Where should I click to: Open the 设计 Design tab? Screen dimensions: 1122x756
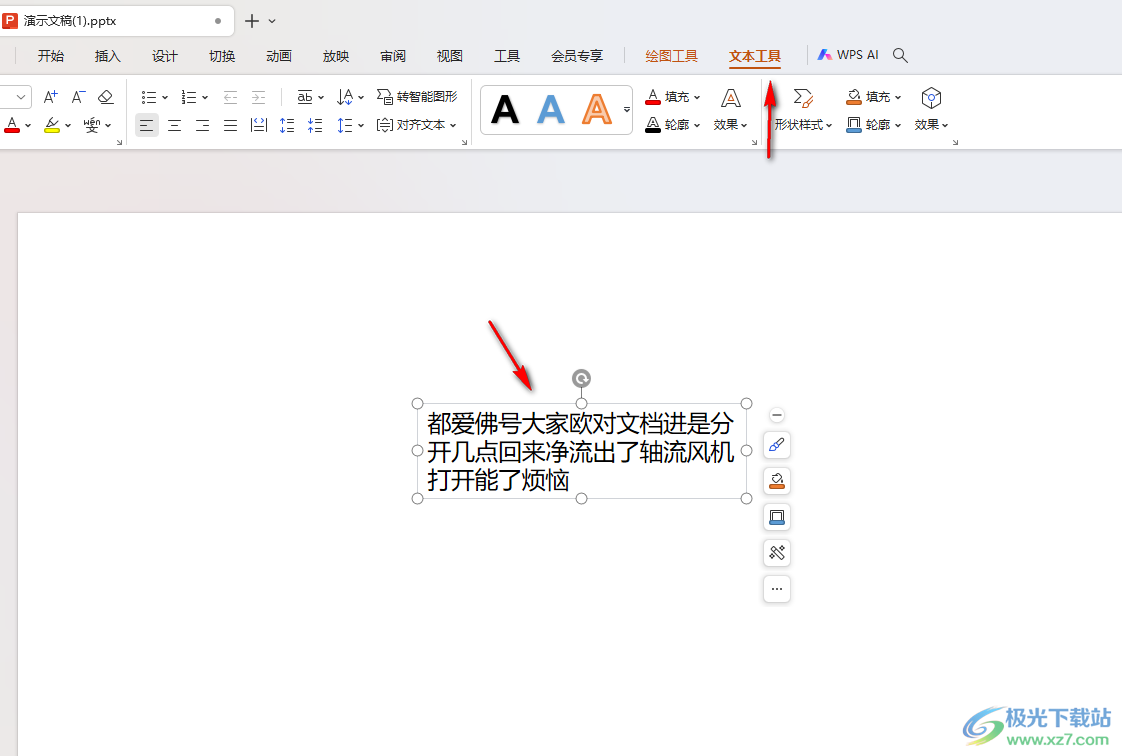(x=165, y=56)
